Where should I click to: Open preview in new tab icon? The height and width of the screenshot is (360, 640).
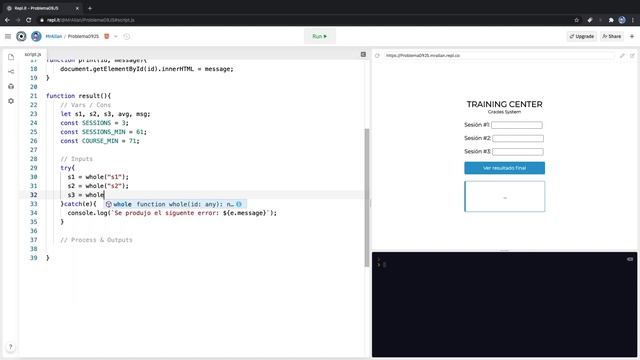[x=632, y=56]
